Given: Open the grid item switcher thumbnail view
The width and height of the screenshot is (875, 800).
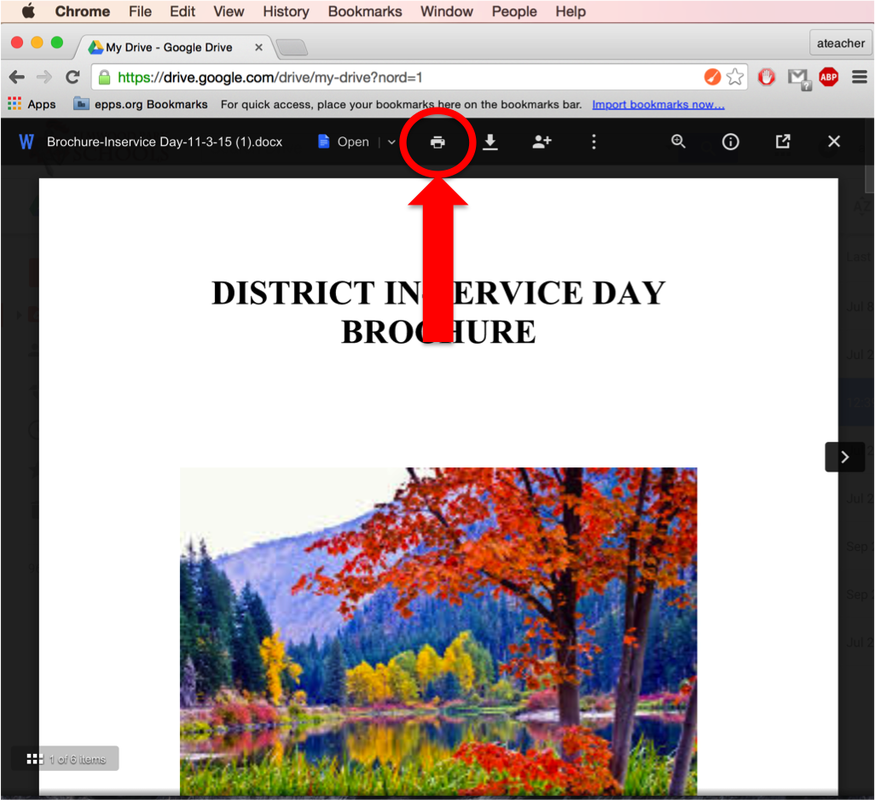Looking at the screenshot, I should coord(35,758).
